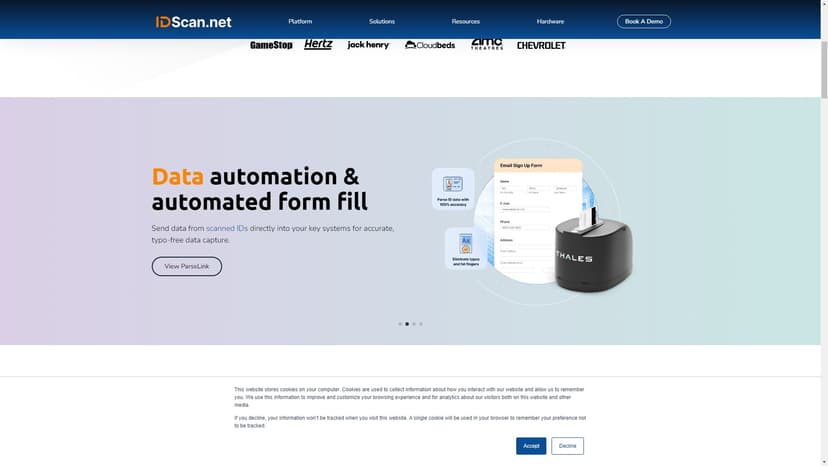Click the Thales scanner device image
This screenshot has height=466, width=828.
(x=593, y=248)
